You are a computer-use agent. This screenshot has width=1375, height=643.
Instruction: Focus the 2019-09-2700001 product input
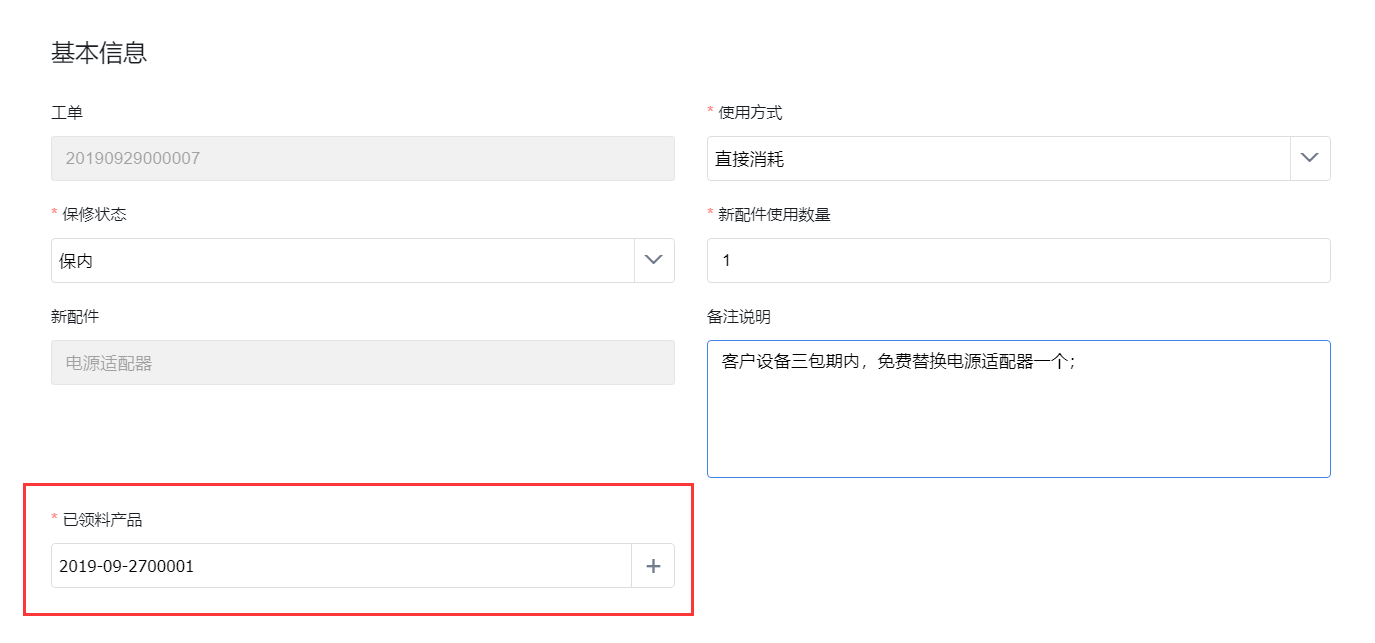pos(341,566)
